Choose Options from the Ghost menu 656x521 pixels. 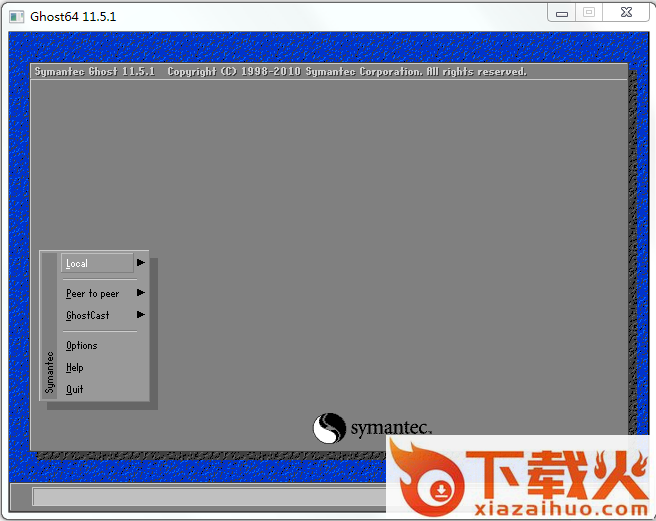point(82,346)
